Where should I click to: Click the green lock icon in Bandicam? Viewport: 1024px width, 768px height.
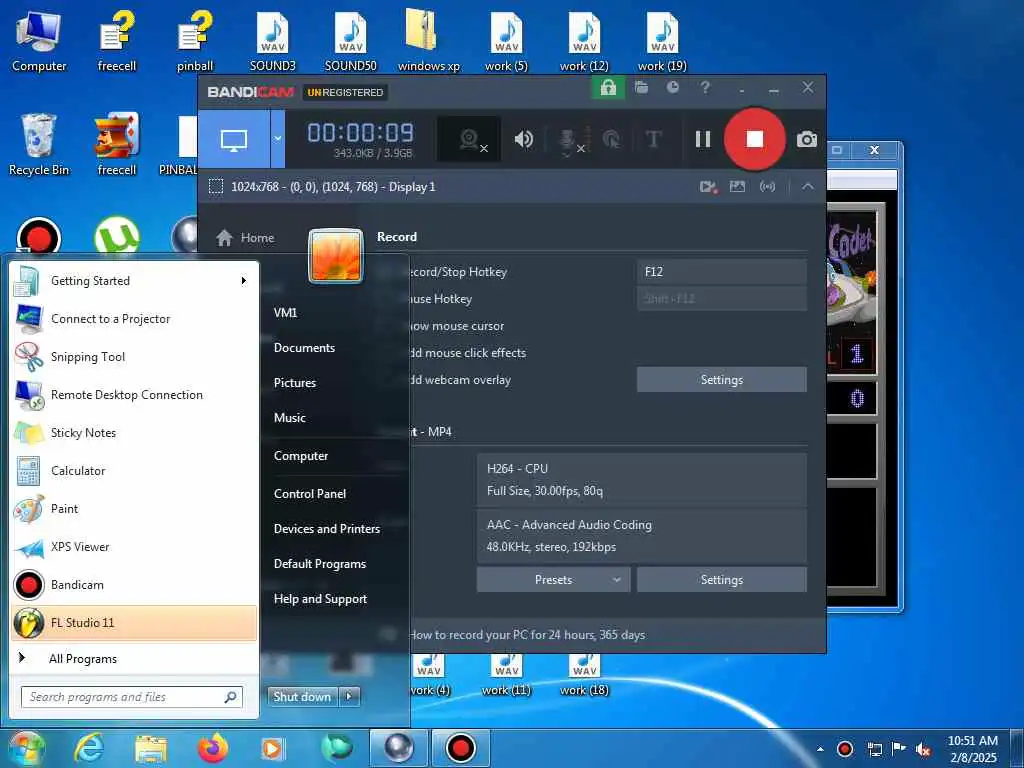[608, 88]
